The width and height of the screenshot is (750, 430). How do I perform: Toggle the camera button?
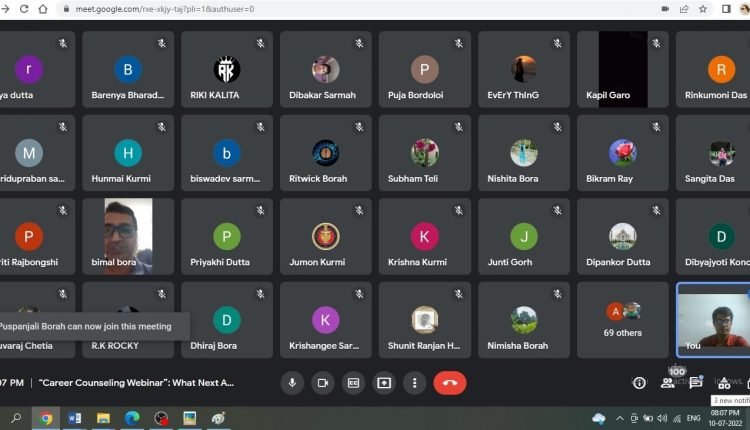coord(323,383)
